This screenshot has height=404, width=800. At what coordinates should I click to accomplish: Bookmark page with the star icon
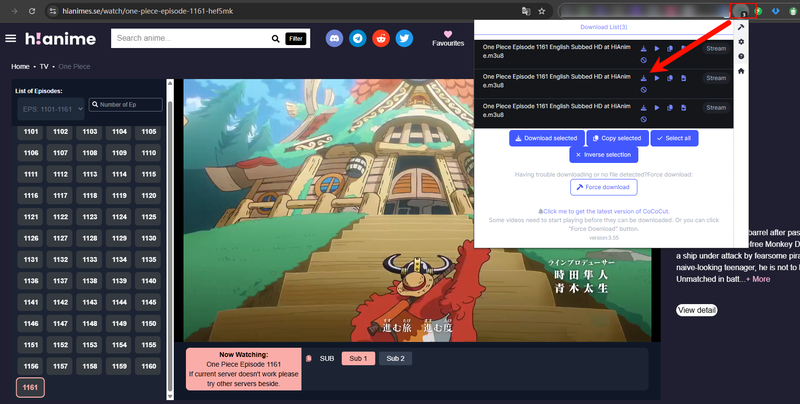542,11
